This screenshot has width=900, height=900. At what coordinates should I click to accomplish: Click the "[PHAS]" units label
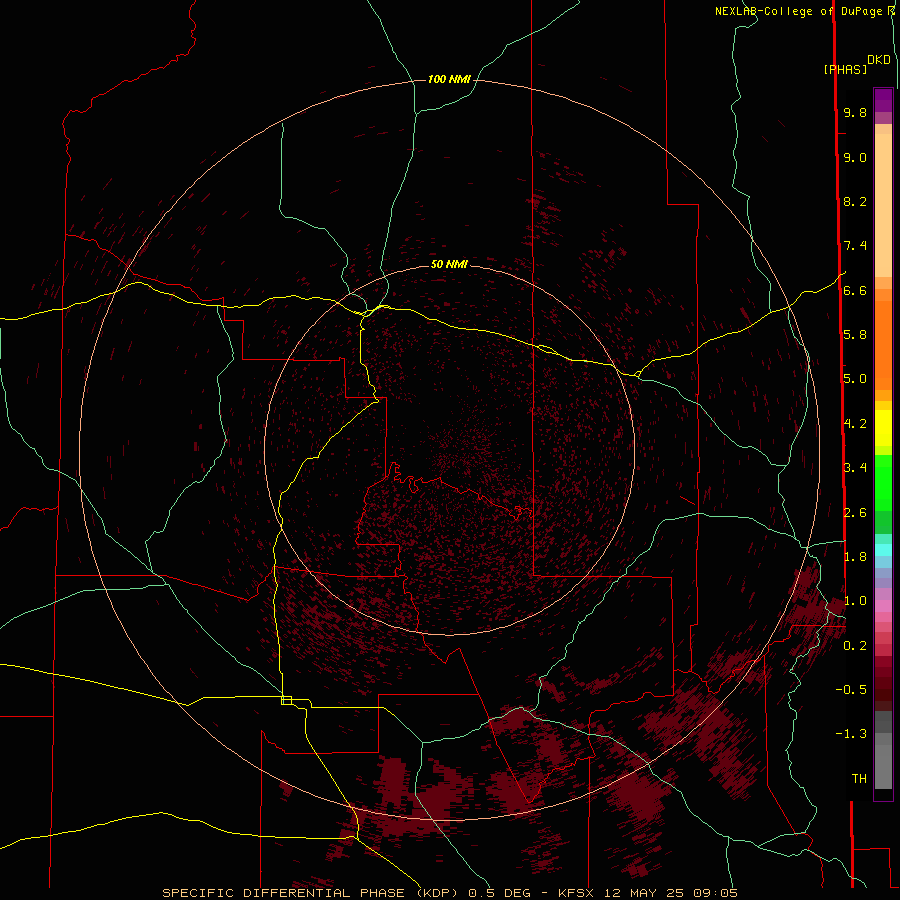845,69
